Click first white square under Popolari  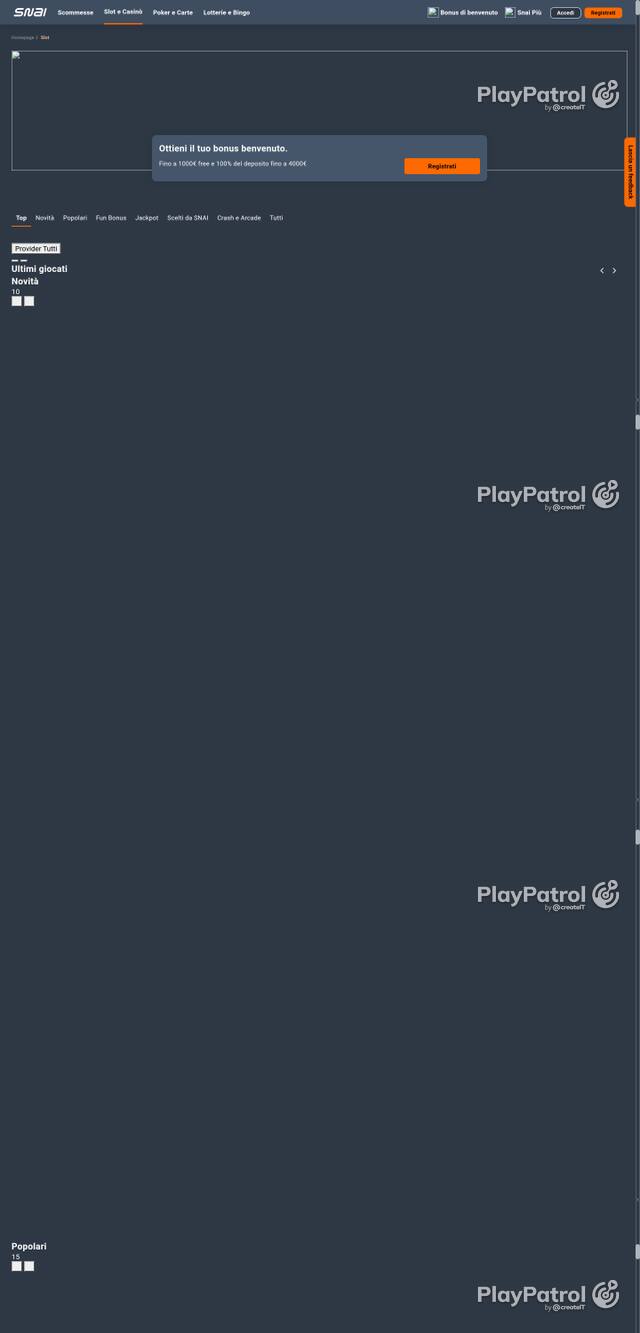(x=16, y=1266)
